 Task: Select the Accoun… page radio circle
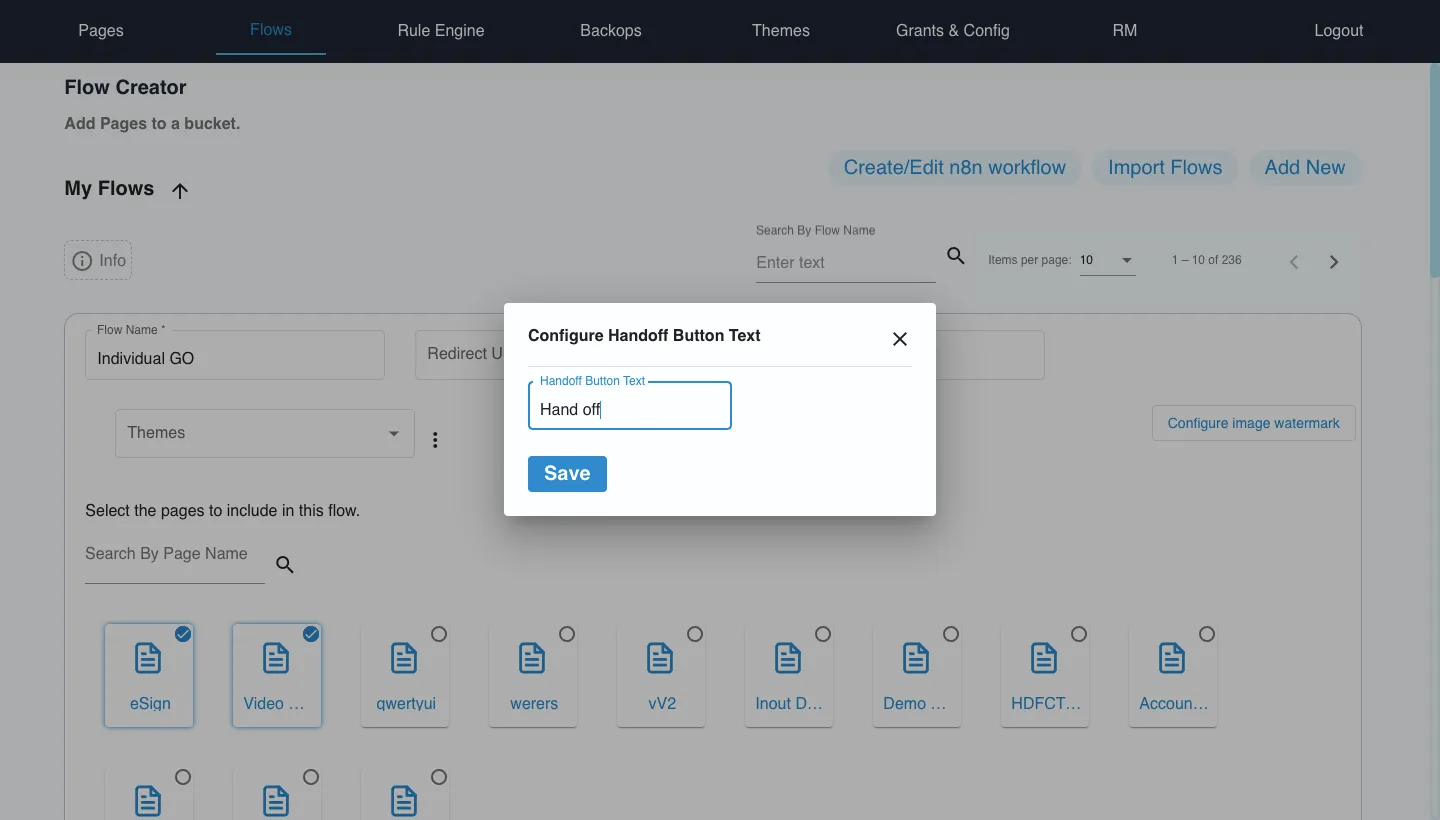1207,634
